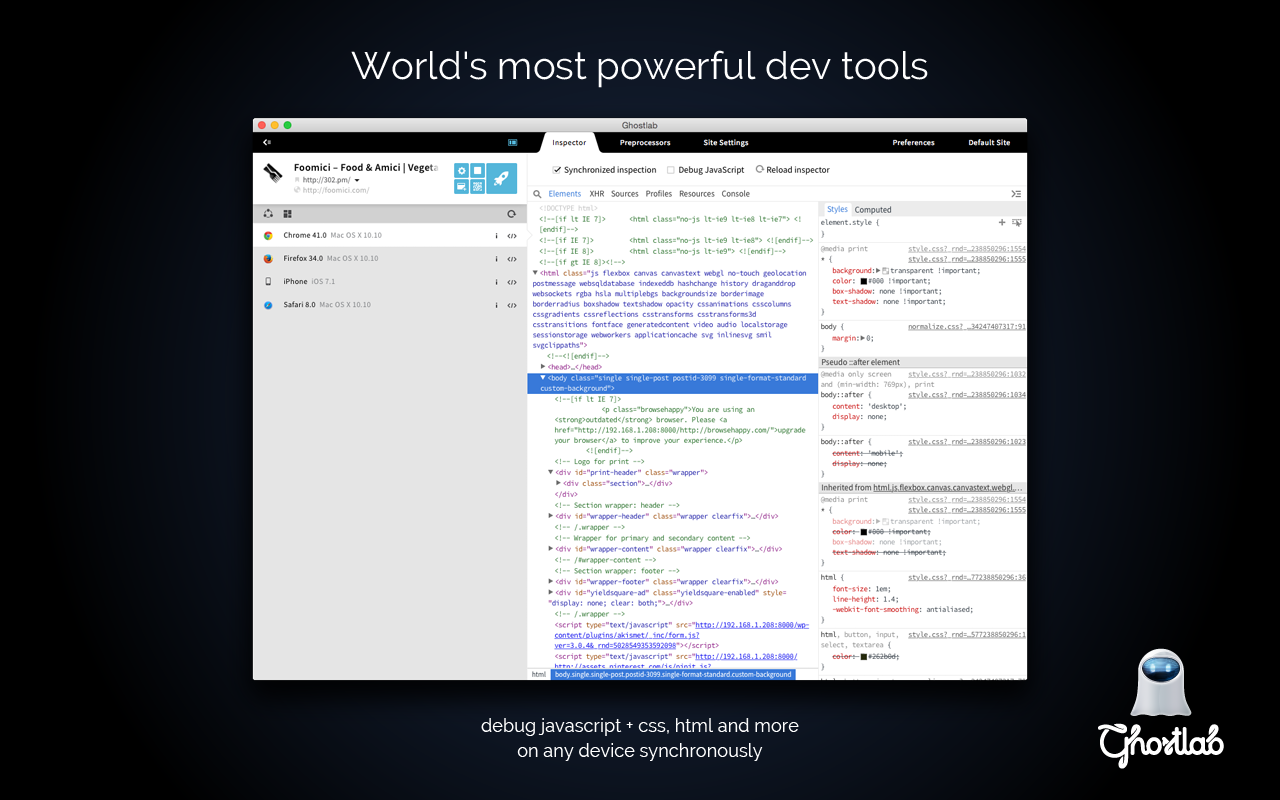Collapse the selected body element node
The image size is (1280, 800).
pos(543,378)
